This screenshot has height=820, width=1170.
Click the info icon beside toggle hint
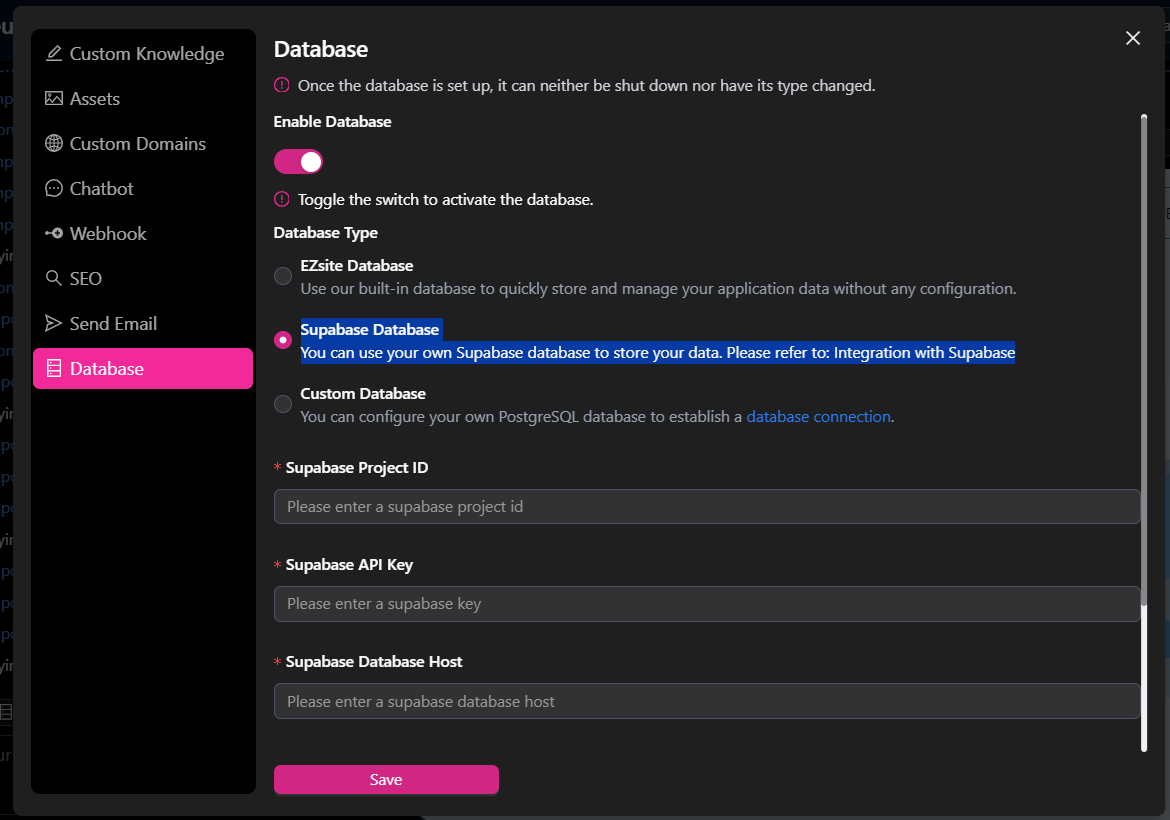pos(281,198)
